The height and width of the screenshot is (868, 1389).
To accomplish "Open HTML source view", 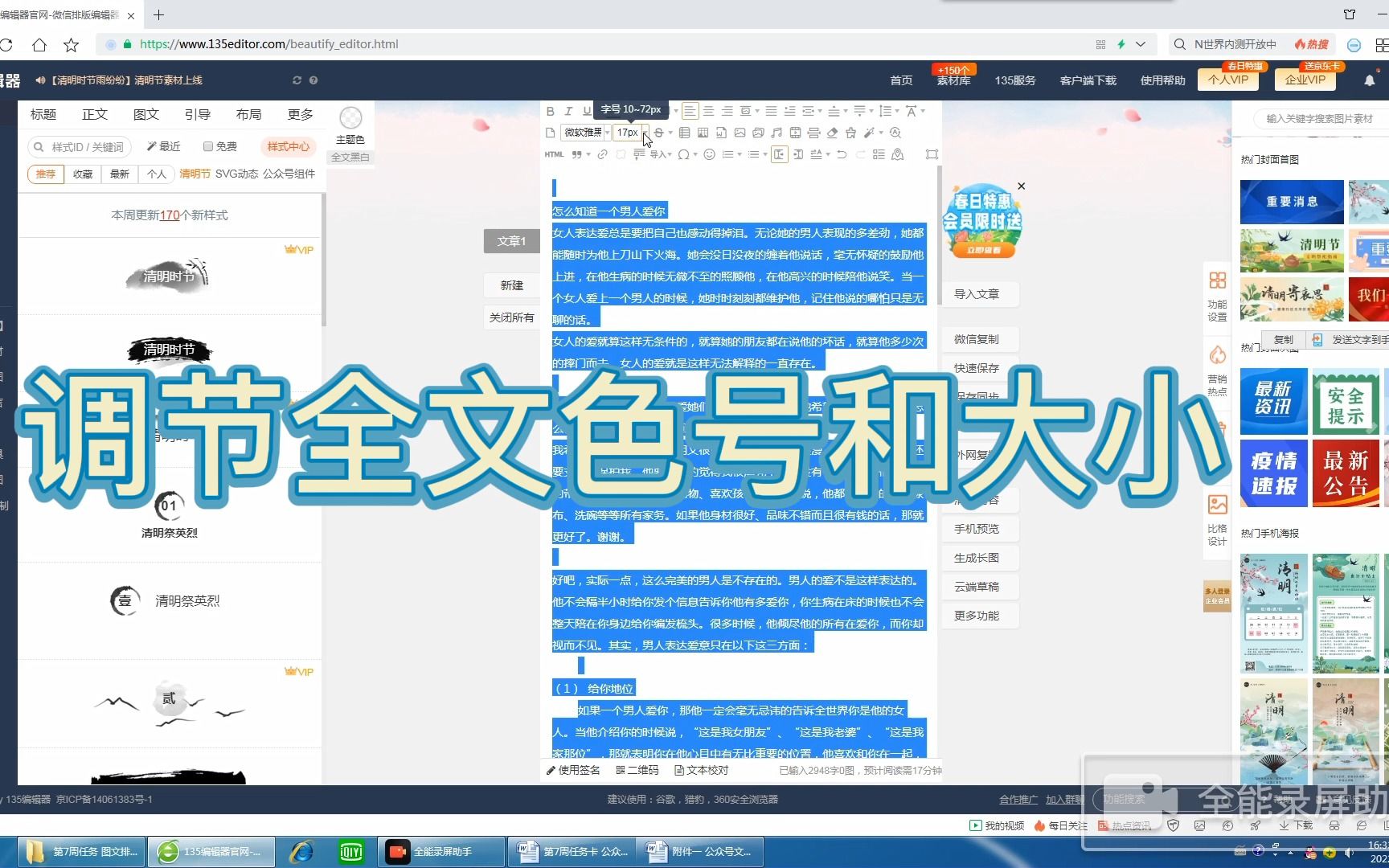I will [x=555, y=154].
